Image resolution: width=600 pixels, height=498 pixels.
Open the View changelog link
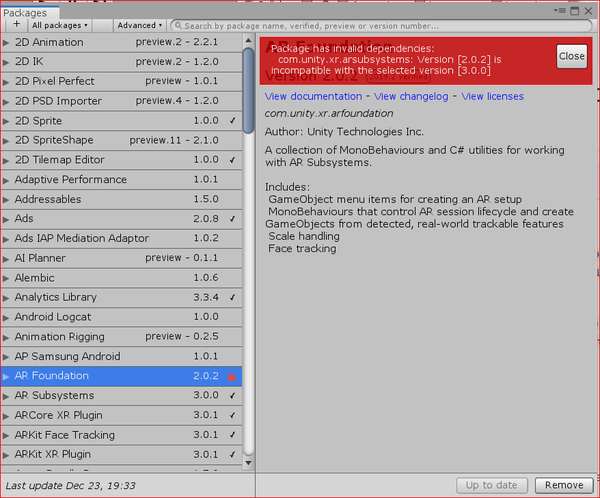point(411,96)
